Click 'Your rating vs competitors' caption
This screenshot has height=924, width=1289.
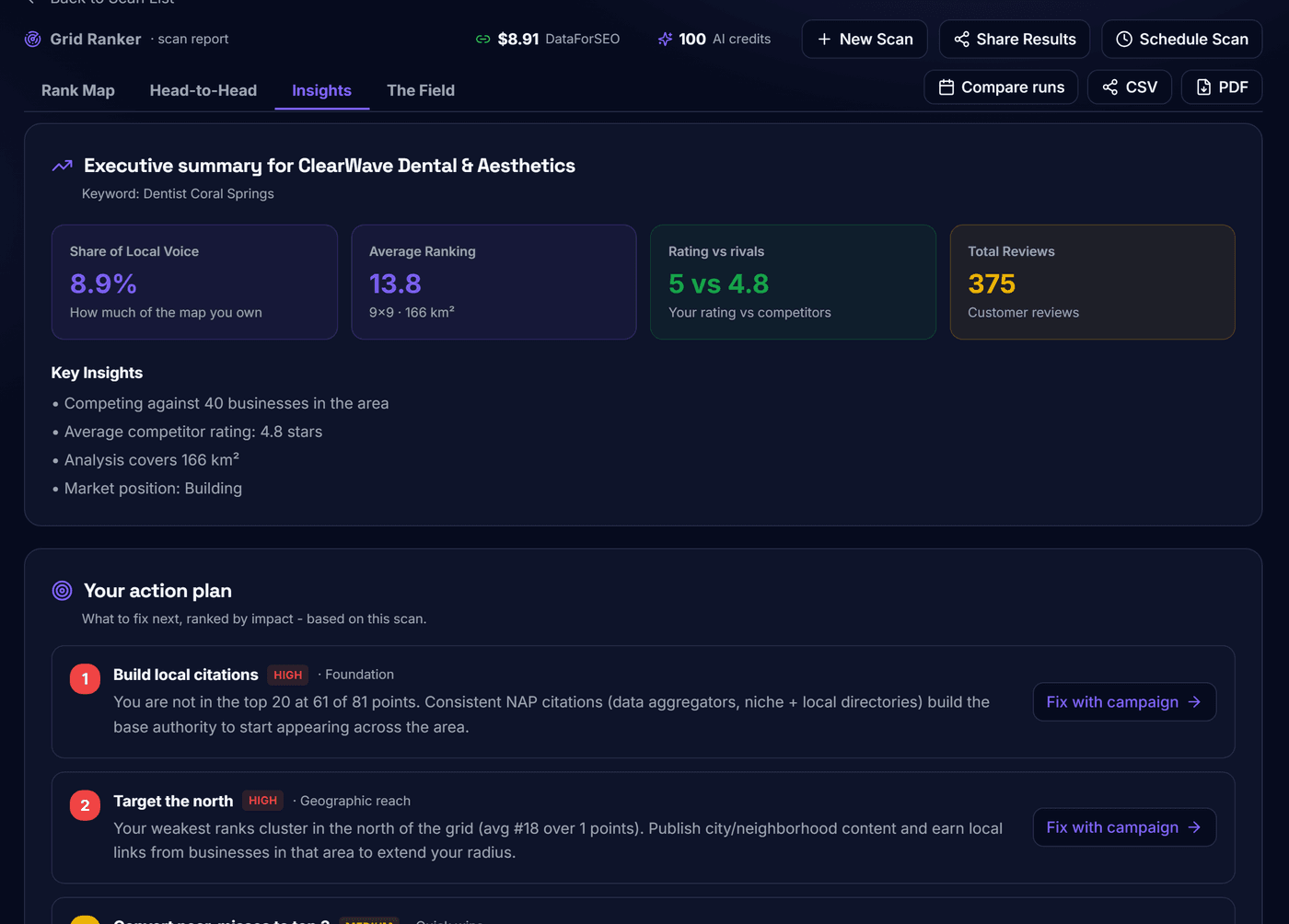[x=749, y=312]
